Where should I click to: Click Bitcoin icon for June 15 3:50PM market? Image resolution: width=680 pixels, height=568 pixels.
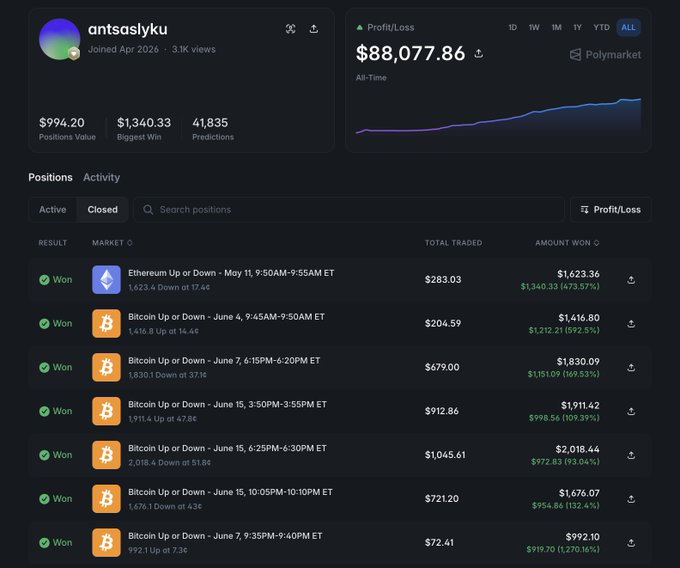coord(106,411)
